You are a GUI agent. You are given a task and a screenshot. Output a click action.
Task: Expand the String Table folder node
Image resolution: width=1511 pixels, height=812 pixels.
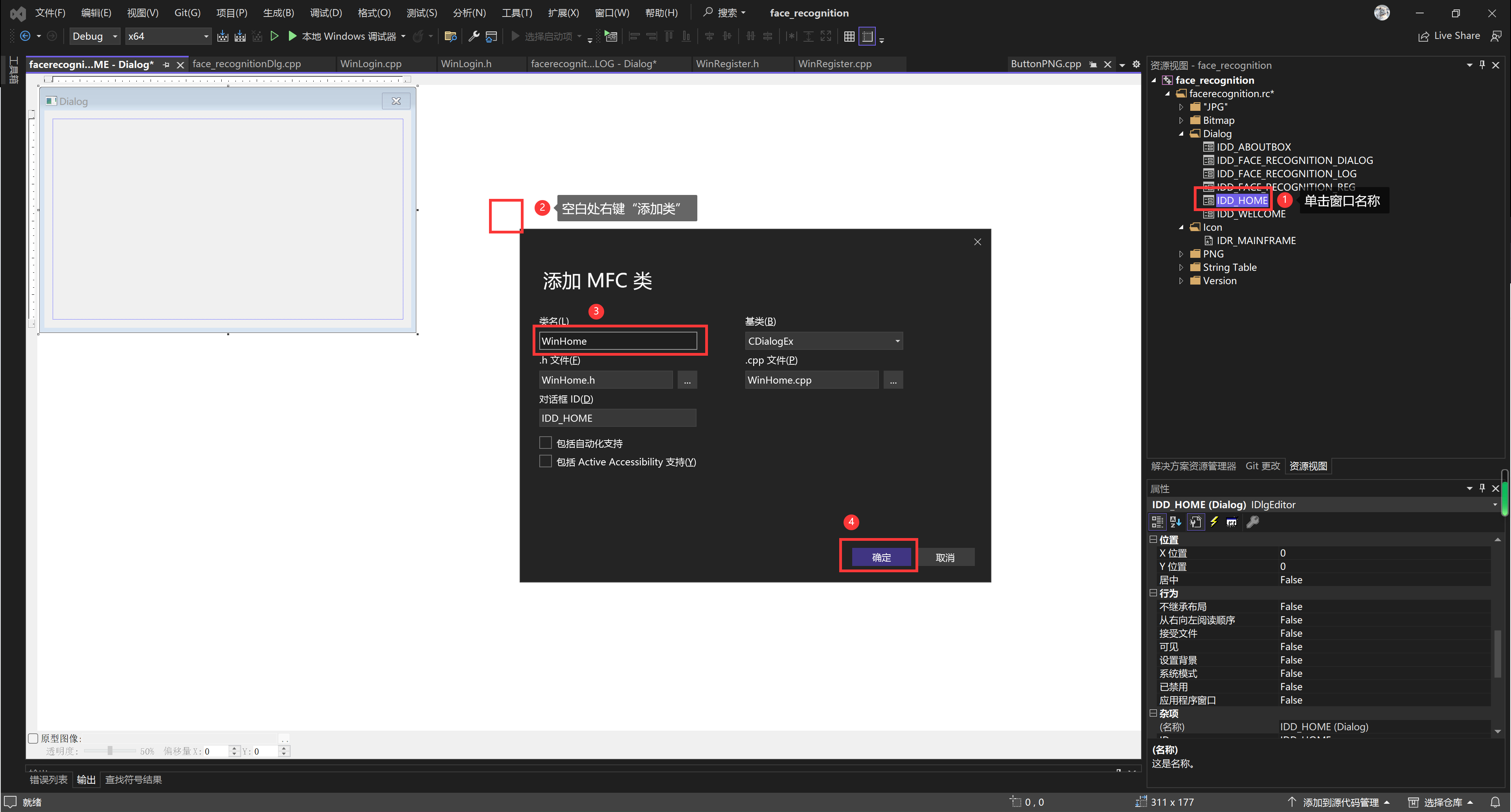point(1181,268)
